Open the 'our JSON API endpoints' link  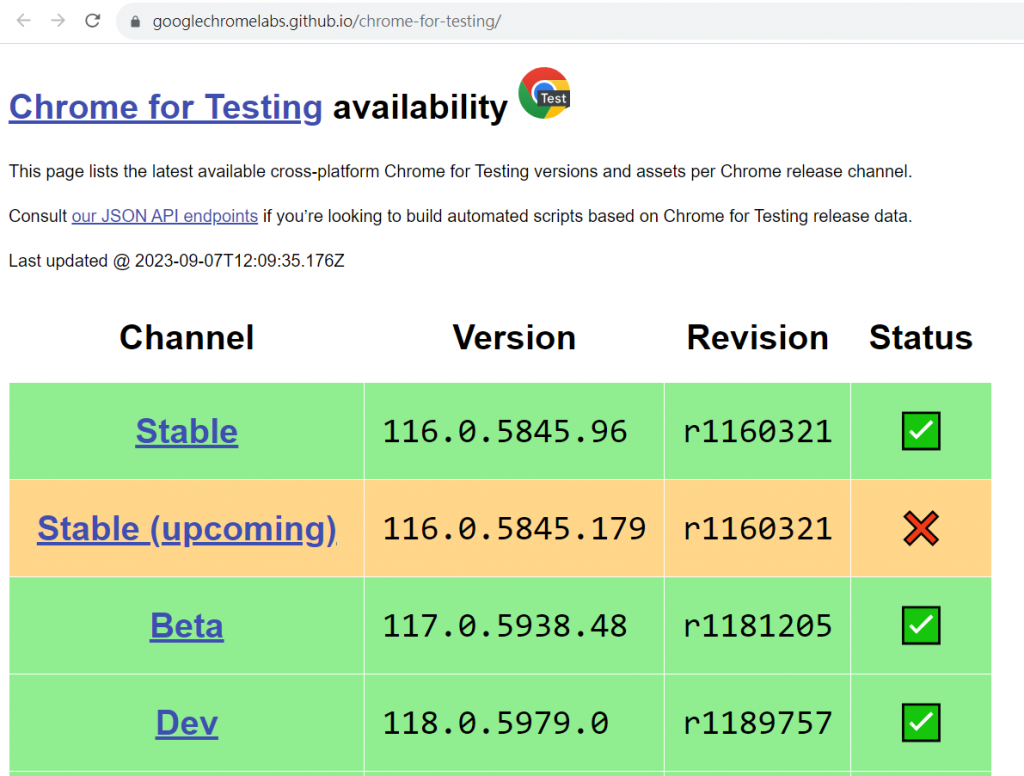165,216
